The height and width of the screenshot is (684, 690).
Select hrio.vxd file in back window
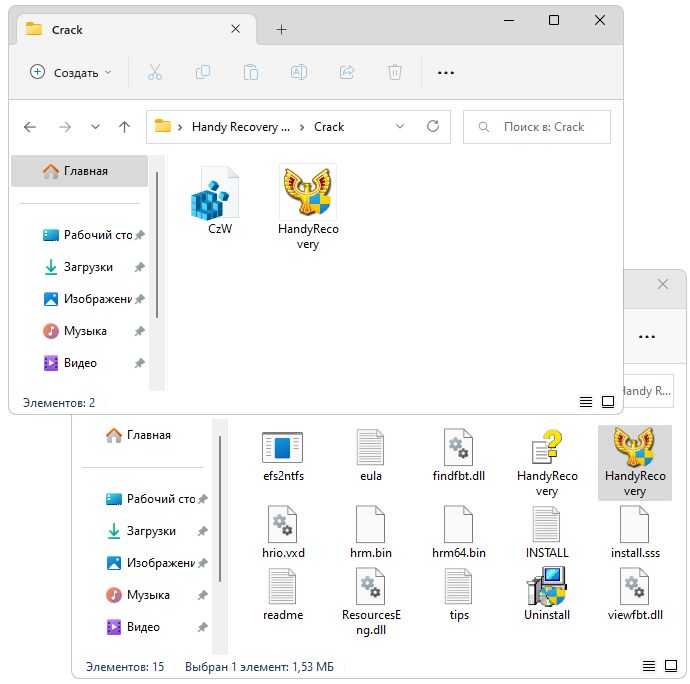coord(283,532)
